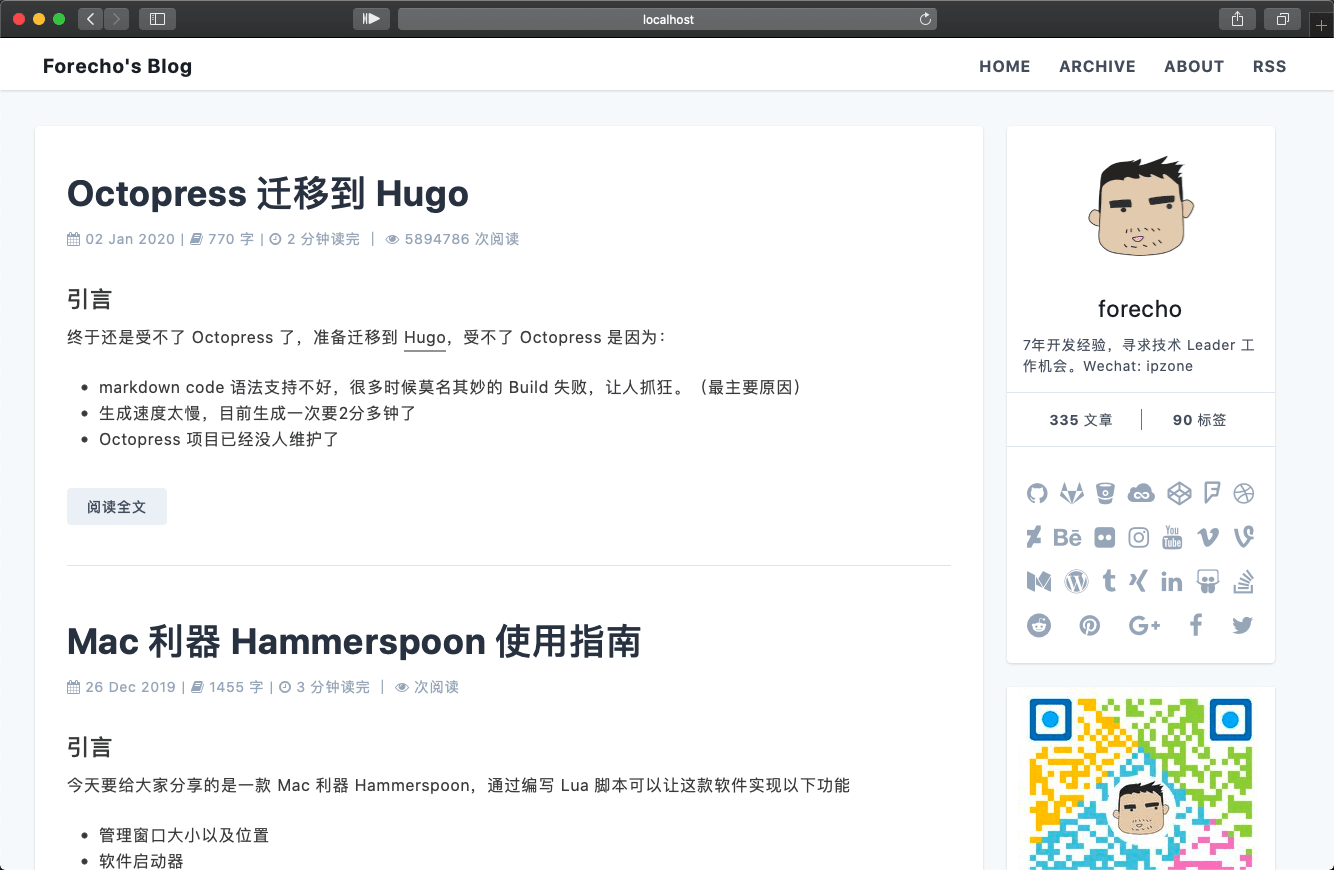Open the Behance icon
The image size is (1334, 870).
pyautogui.click(x=1068, y=537)
